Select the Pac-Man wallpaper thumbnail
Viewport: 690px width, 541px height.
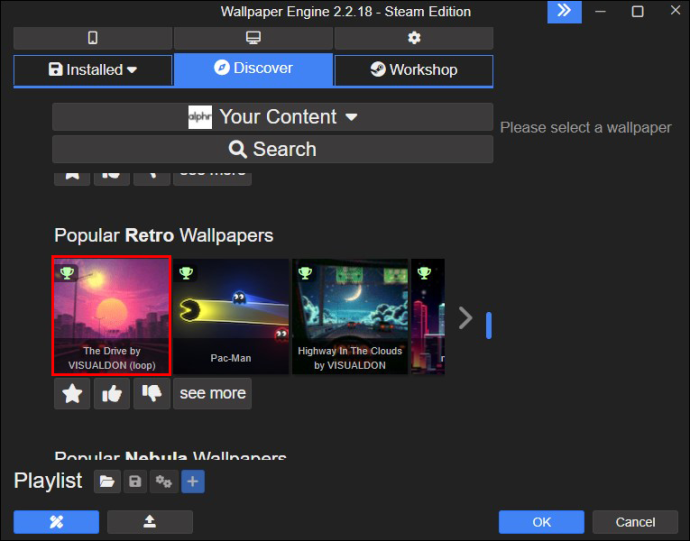click(x=231, y=317)
